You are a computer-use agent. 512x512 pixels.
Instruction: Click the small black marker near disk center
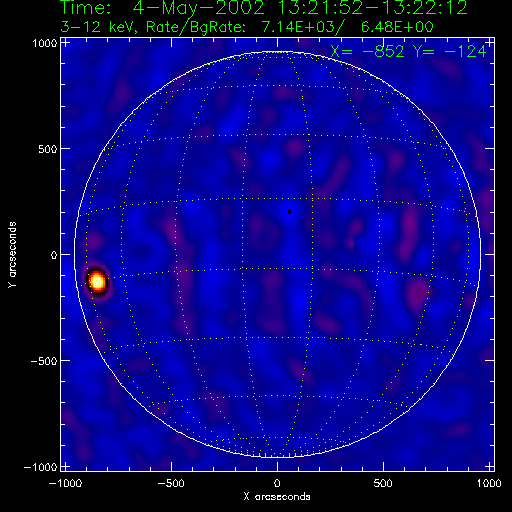[x=290, y=211]
